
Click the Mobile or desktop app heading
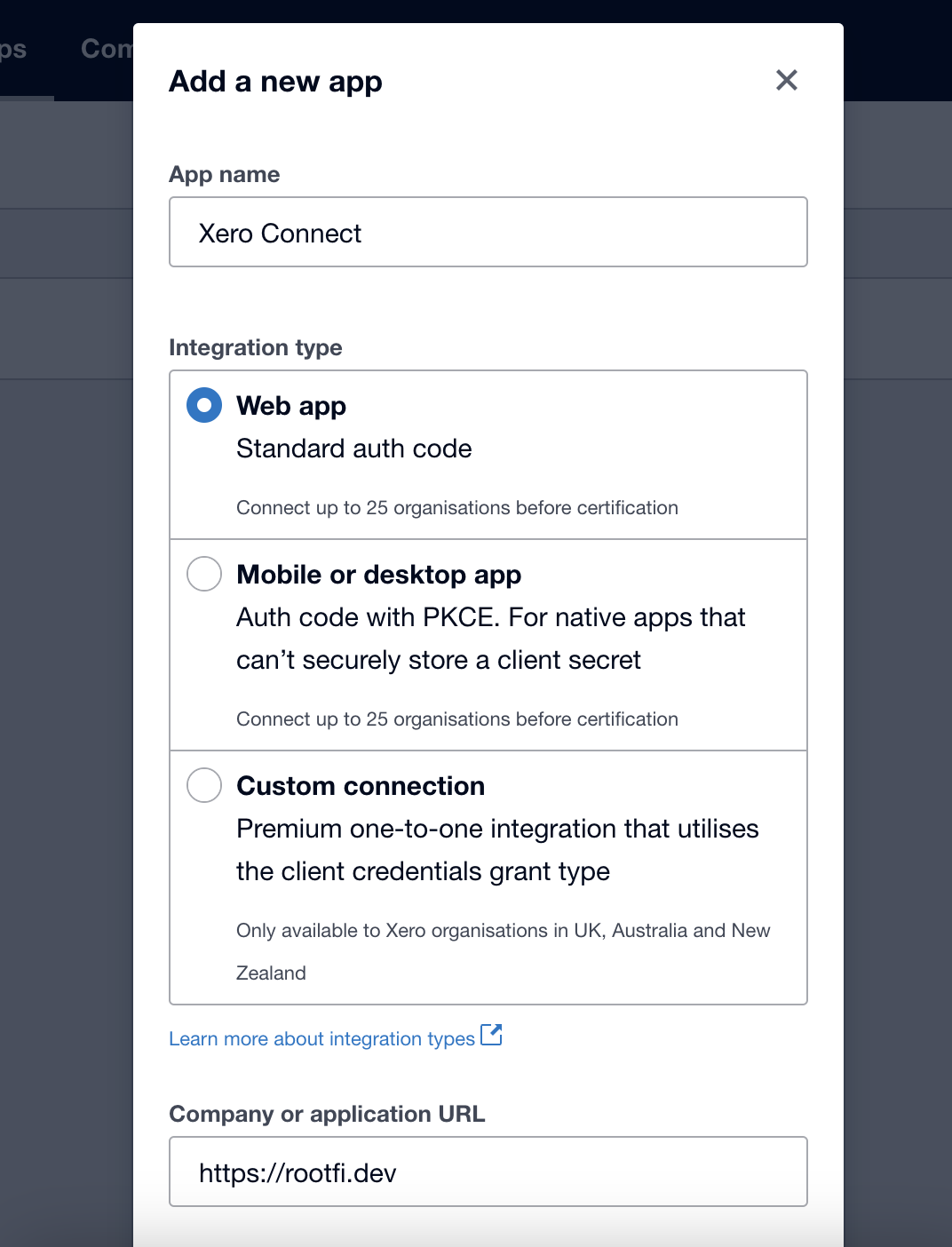coord(378,575)
